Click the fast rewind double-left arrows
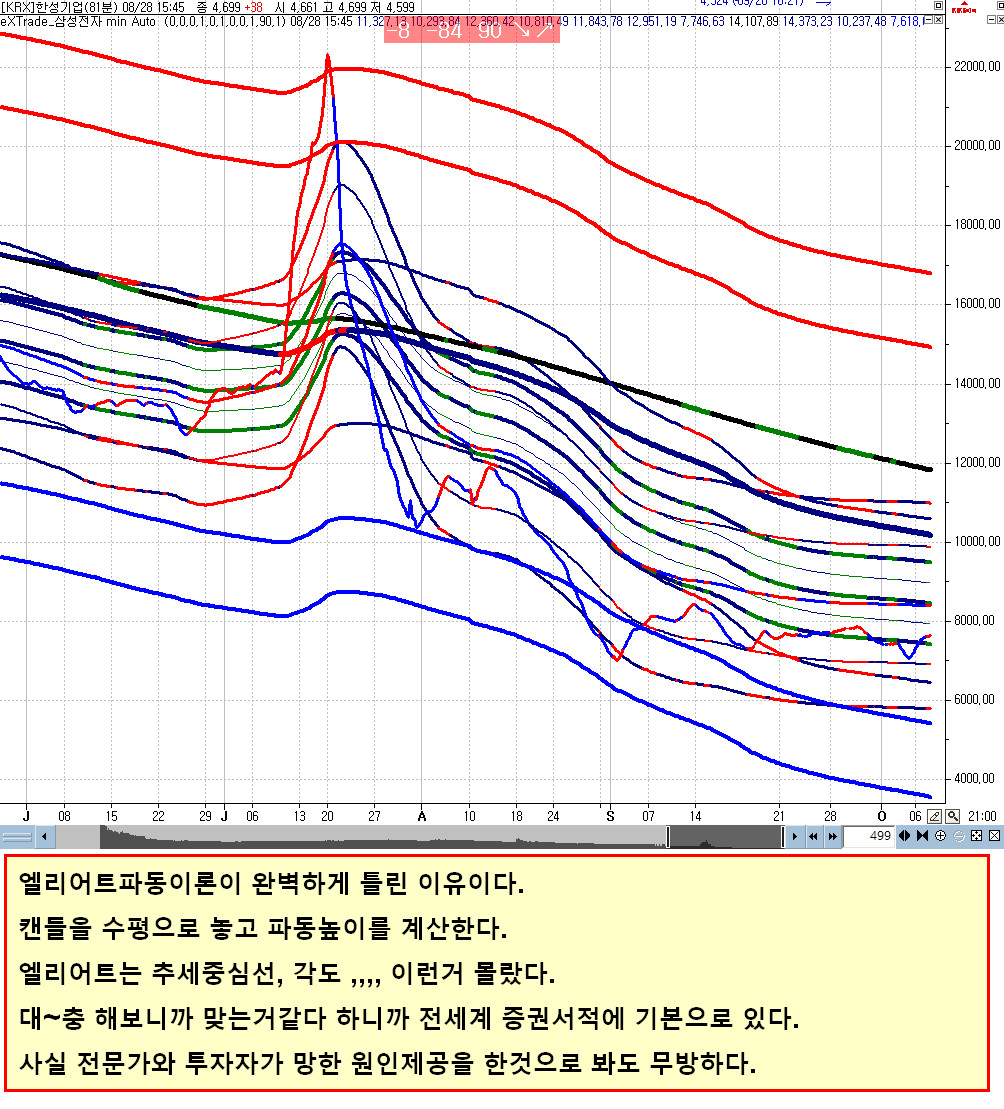The width and height of the screenshot is (1004, 1109). (813, 837)
